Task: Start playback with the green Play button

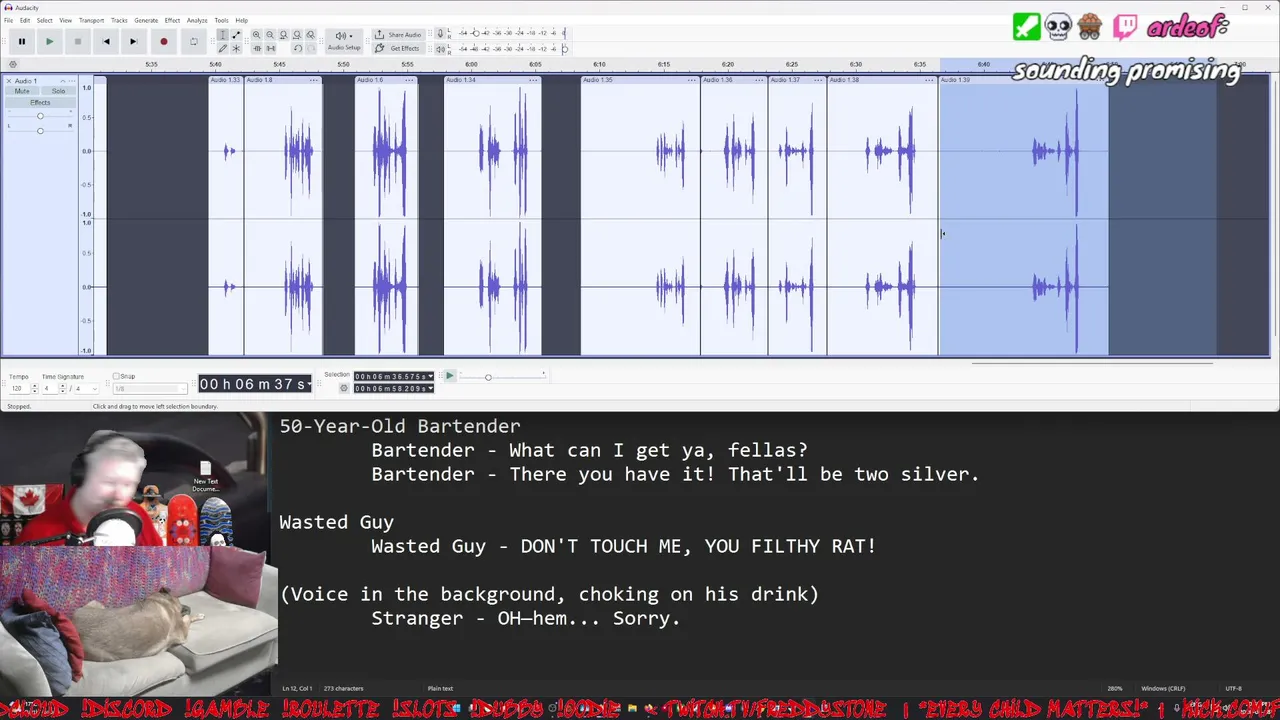Action: tap(49, 41)
